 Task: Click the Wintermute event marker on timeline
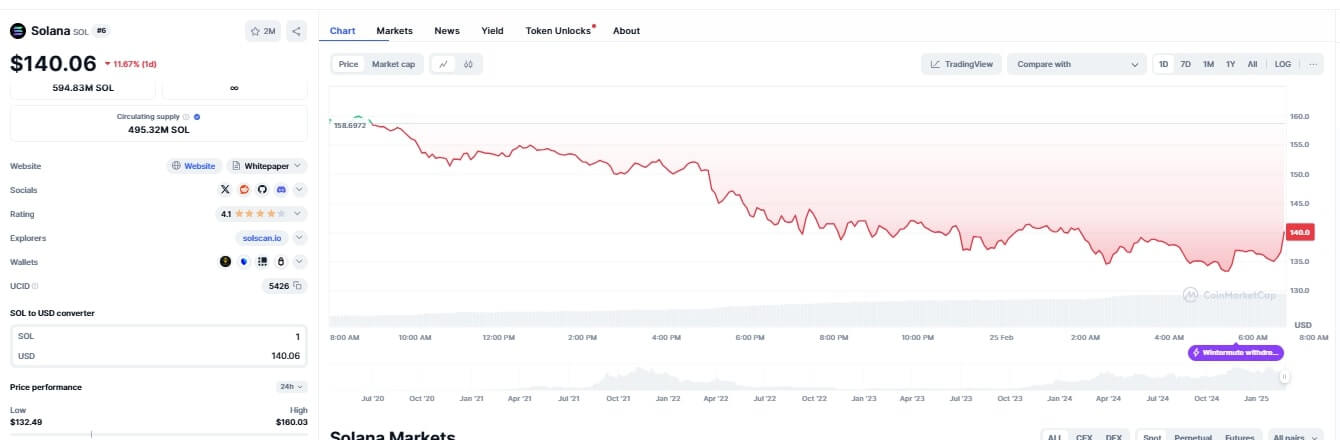(1235, 353)
